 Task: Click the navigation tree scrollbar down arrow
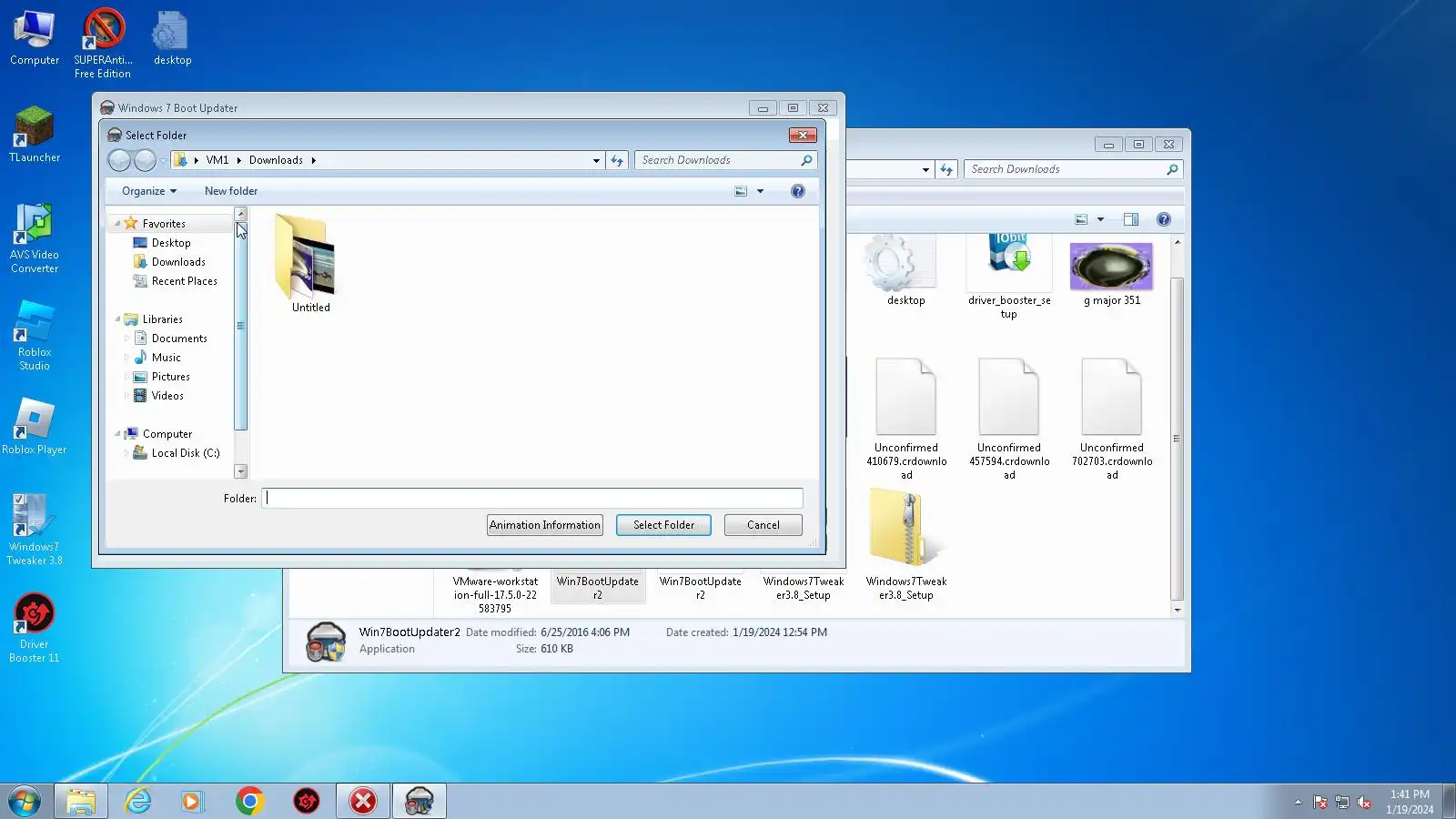[x=241, y=471]
